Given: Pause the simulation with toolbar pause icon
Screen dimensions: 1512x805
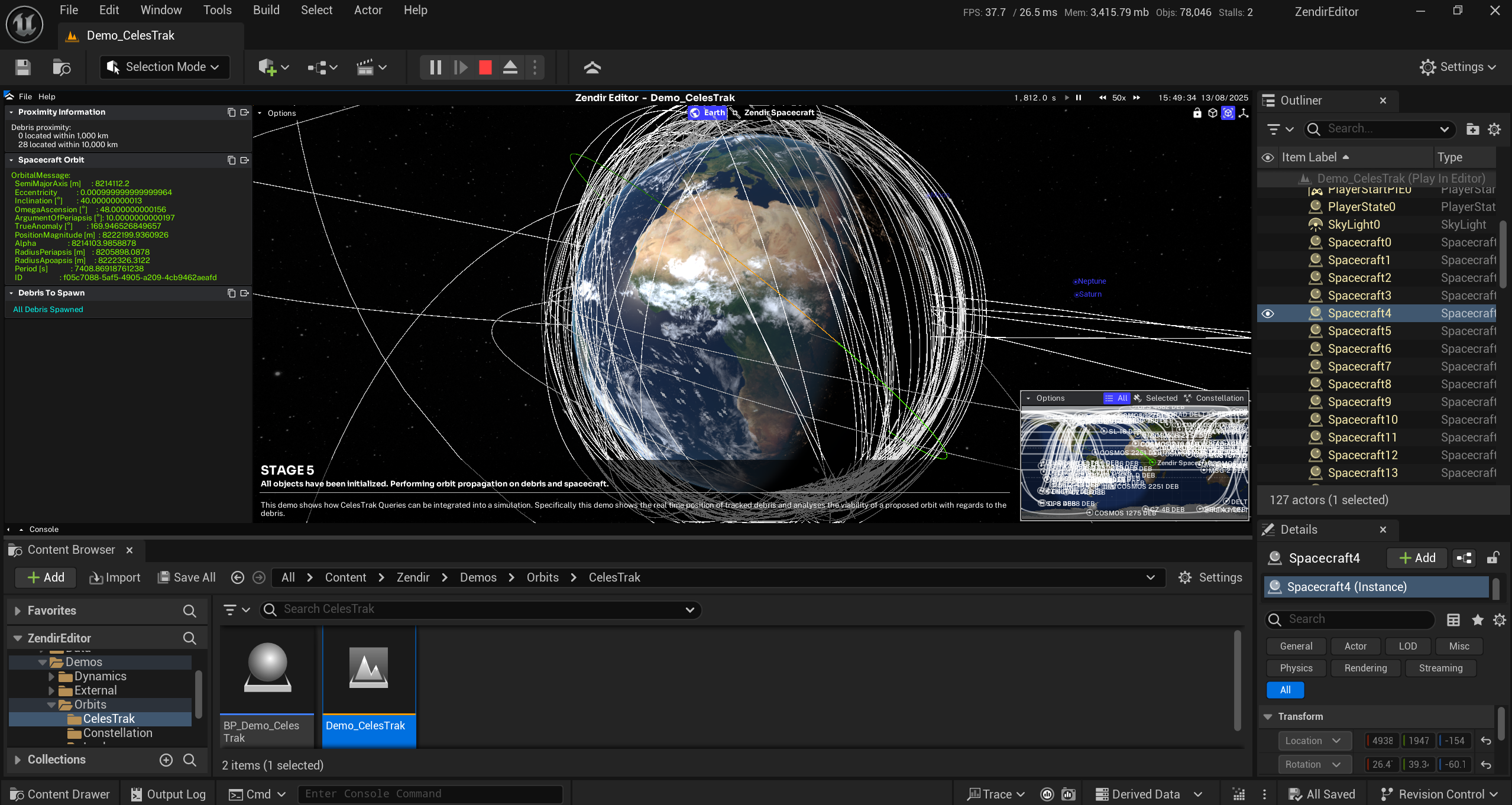Looking at the screenshot, I should 435,67.
